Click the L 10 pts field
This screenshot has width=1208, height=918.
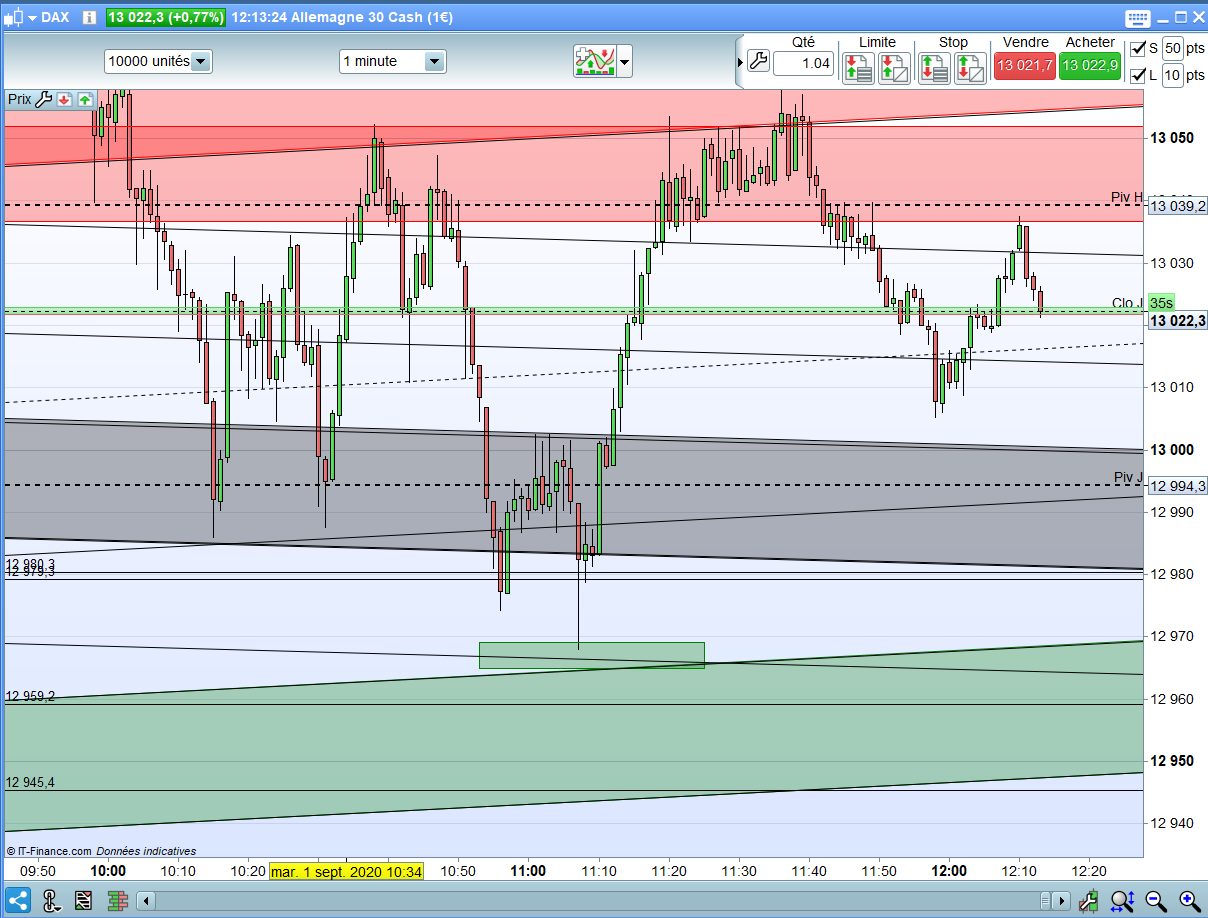pos(1173,75)
